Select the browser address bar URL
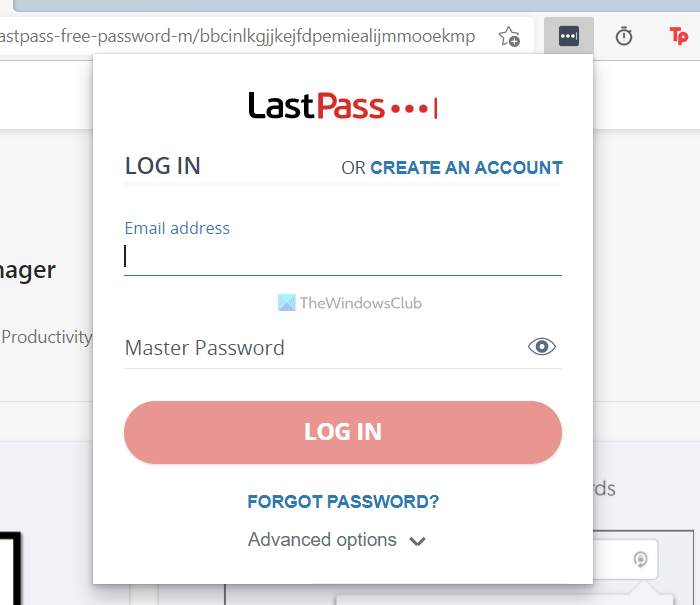Screen dimensions: 700x605 [240, 37]
